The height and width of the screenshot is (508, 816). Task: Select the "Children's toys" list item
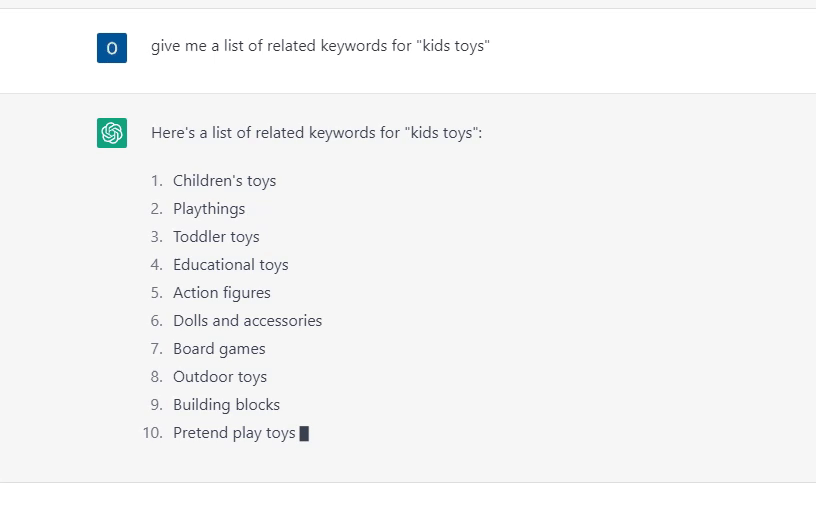point(224,181)
